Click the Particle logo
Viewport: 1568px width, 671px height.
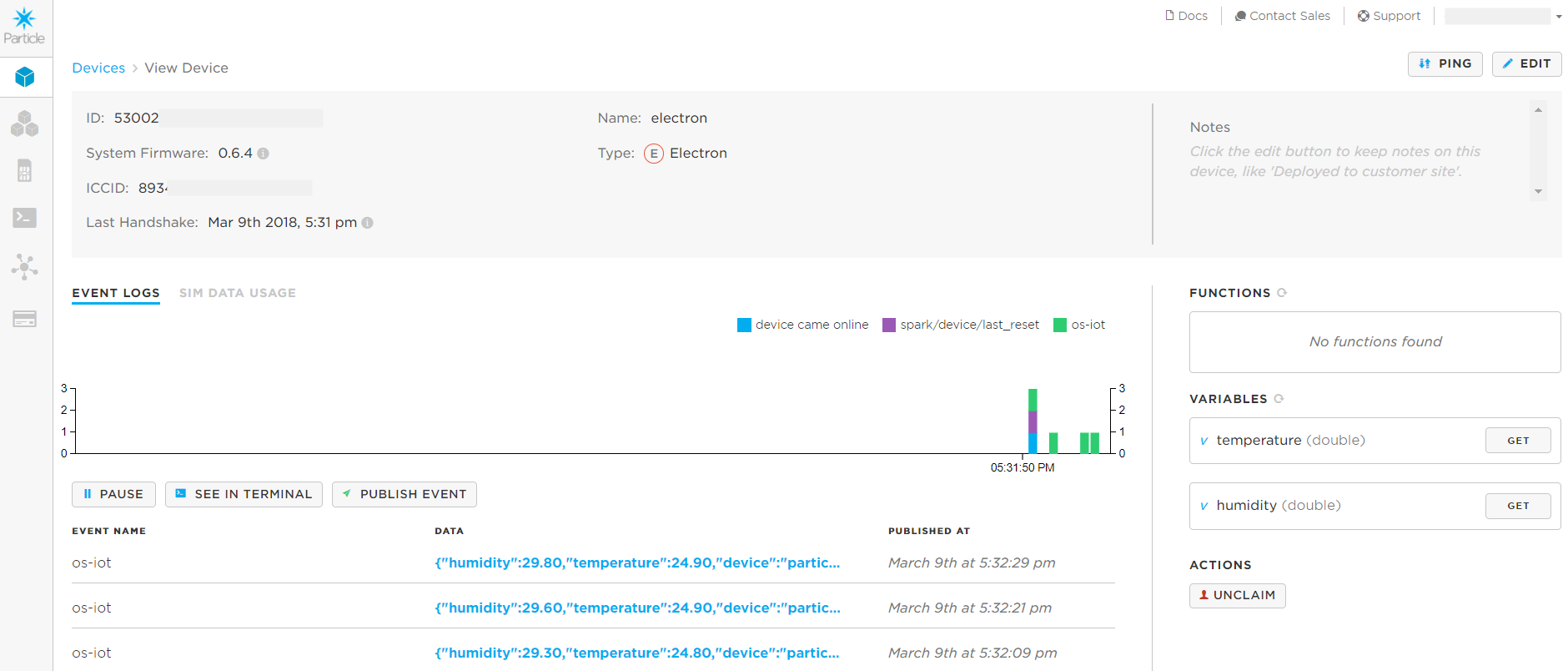pyautogui.click(x=24, y=26)
